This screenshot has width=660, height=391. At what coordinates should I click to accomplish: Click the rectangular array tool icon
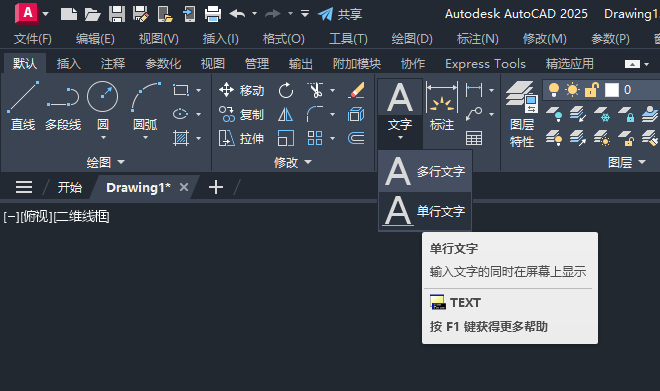pyautogui.click(x=315, y=138)
